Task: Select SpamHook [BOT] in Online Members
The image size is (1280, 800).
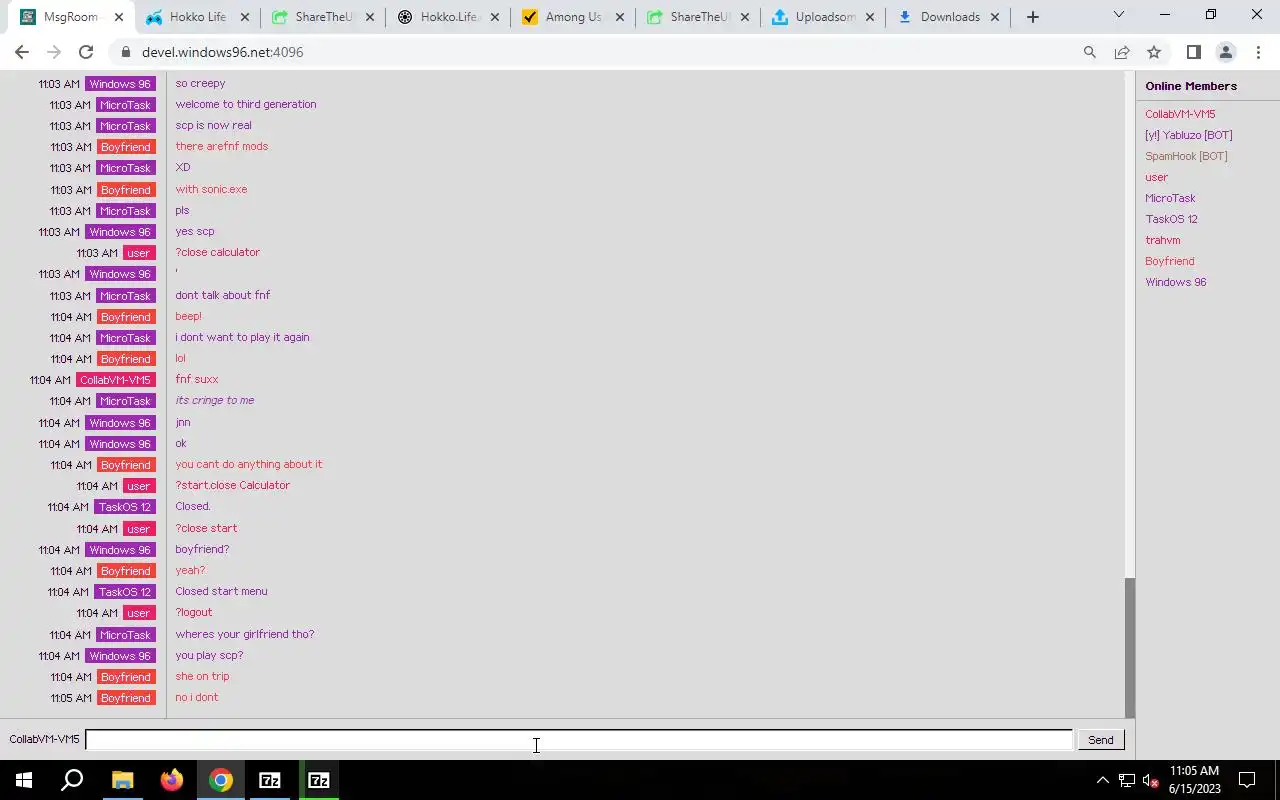Action: 1186,156
